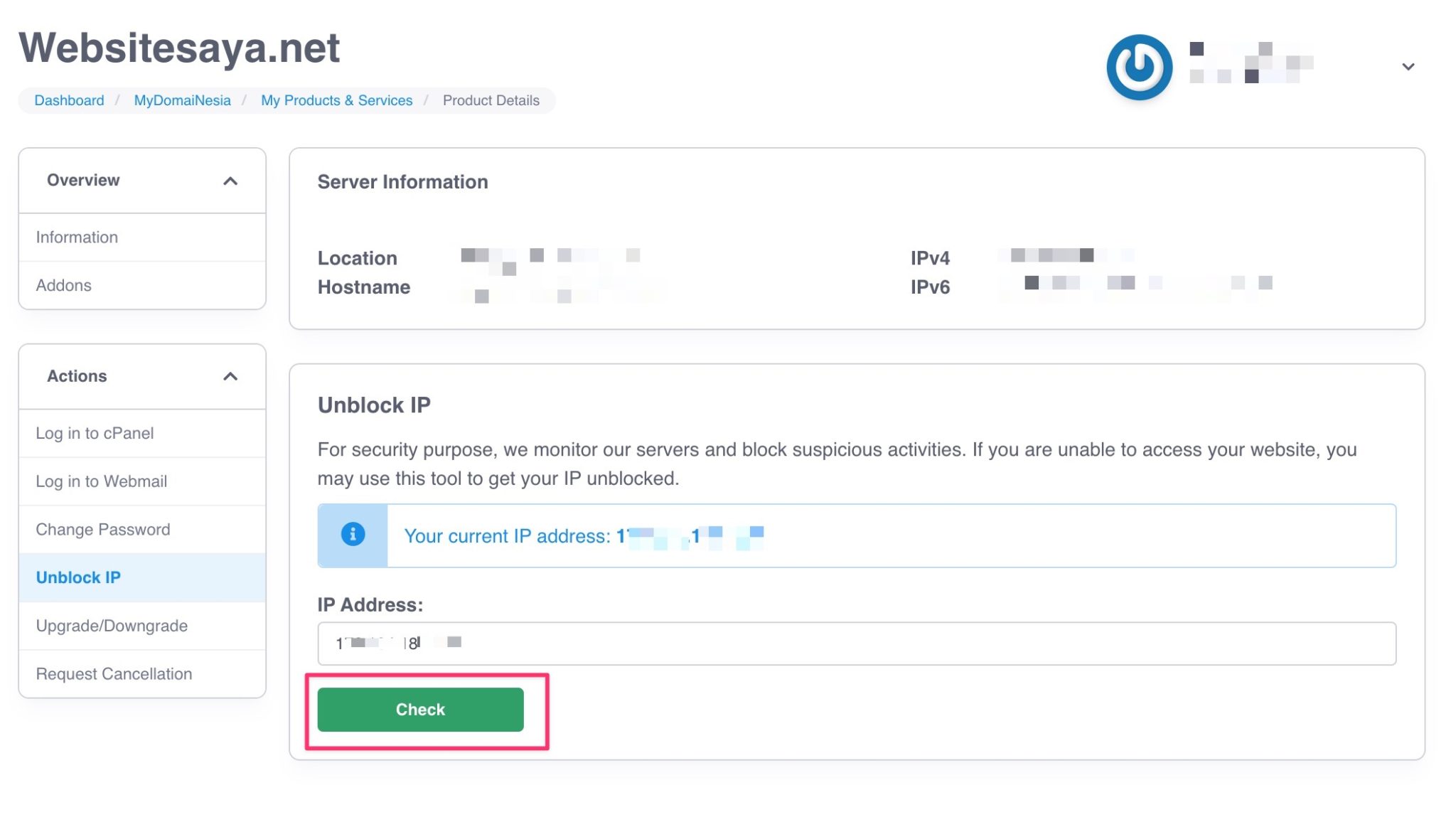Open the Addons menu item
Viewport: 1456px width, 817px height.
coord(64,285)
